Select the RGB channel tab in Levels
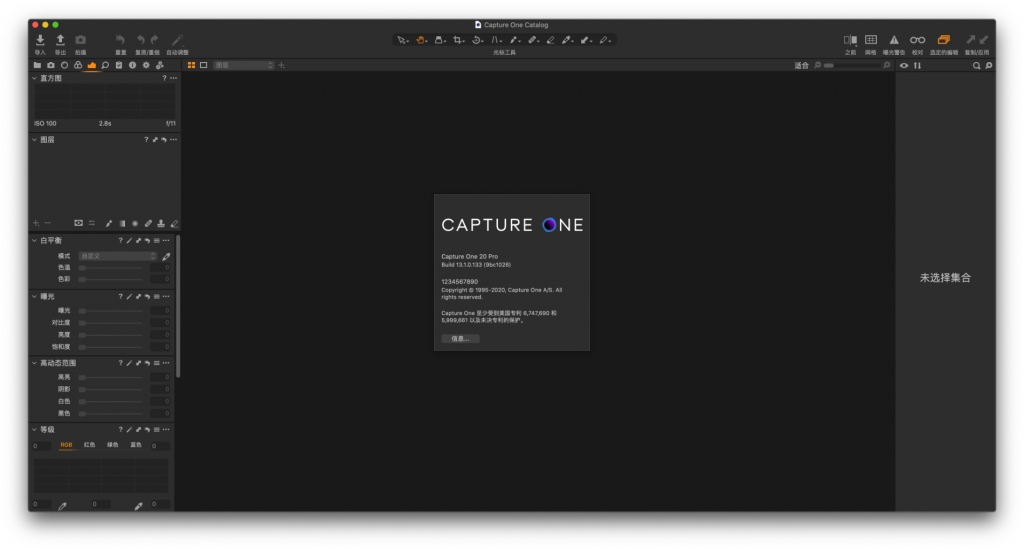Image resolution: width=1024 pixels, height=549 pixels. click(66, 445)
